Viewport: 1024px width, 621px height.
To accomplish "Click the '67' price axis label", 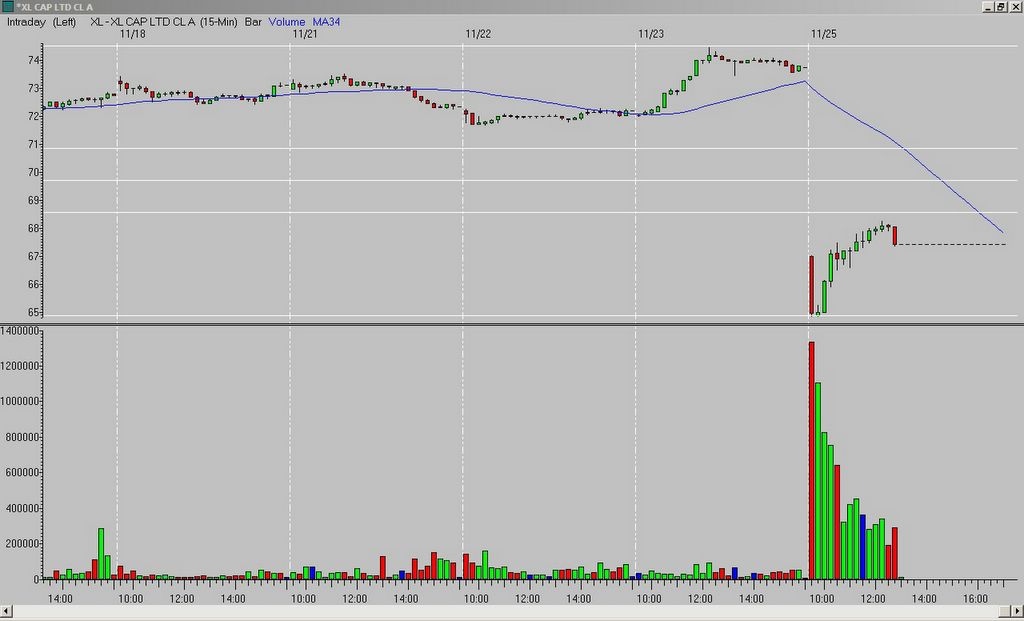I will click(33, 257).
